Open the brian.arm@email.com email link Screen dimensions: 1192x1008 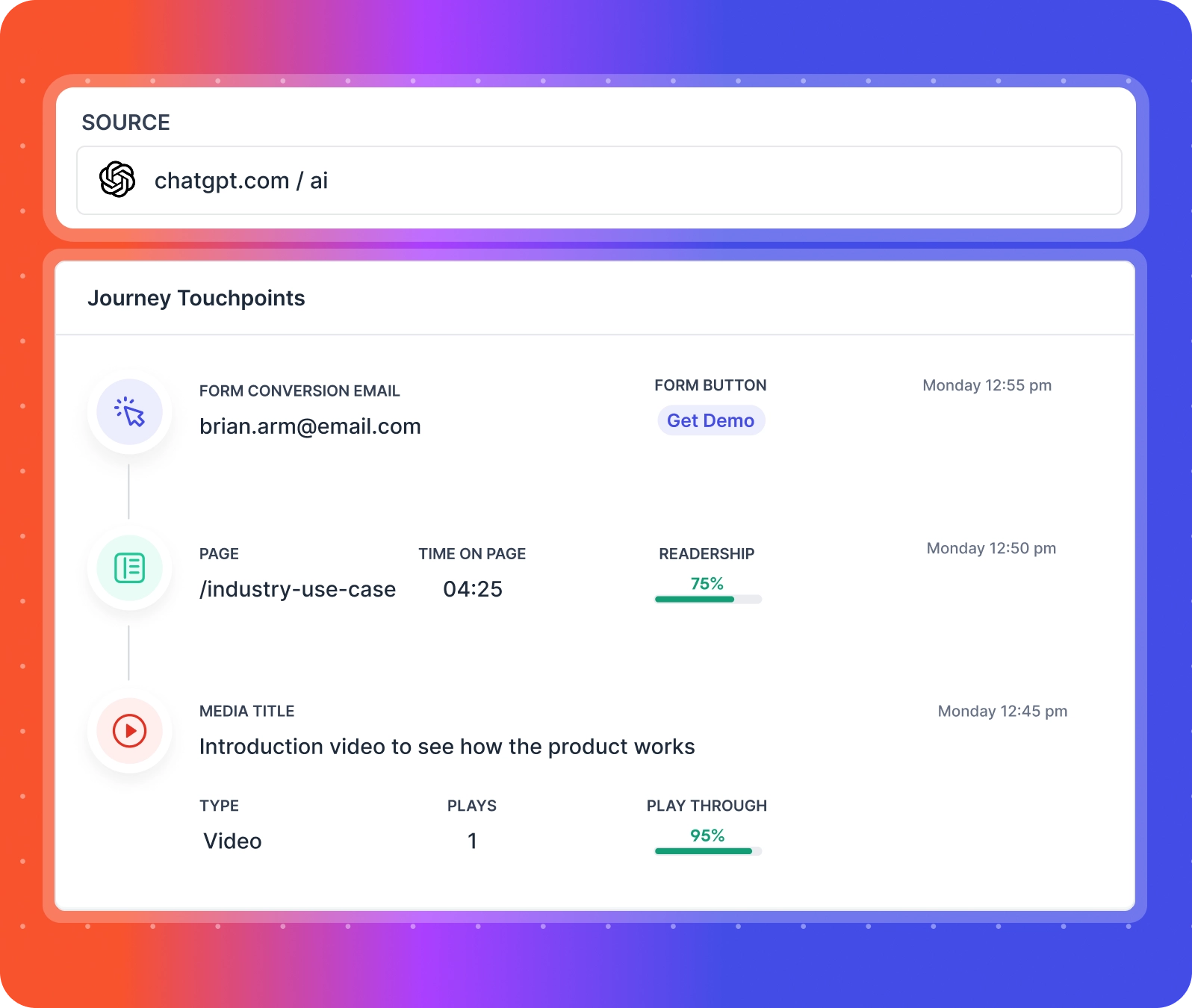click(x=310, y=426)
